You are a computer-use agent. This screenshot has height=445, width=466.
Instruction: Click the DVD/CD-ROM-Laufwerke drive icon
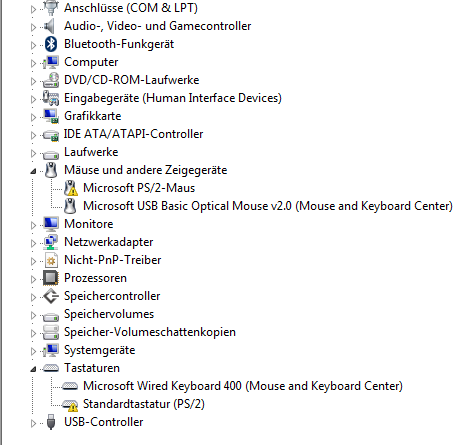click(x=51, y=80)
